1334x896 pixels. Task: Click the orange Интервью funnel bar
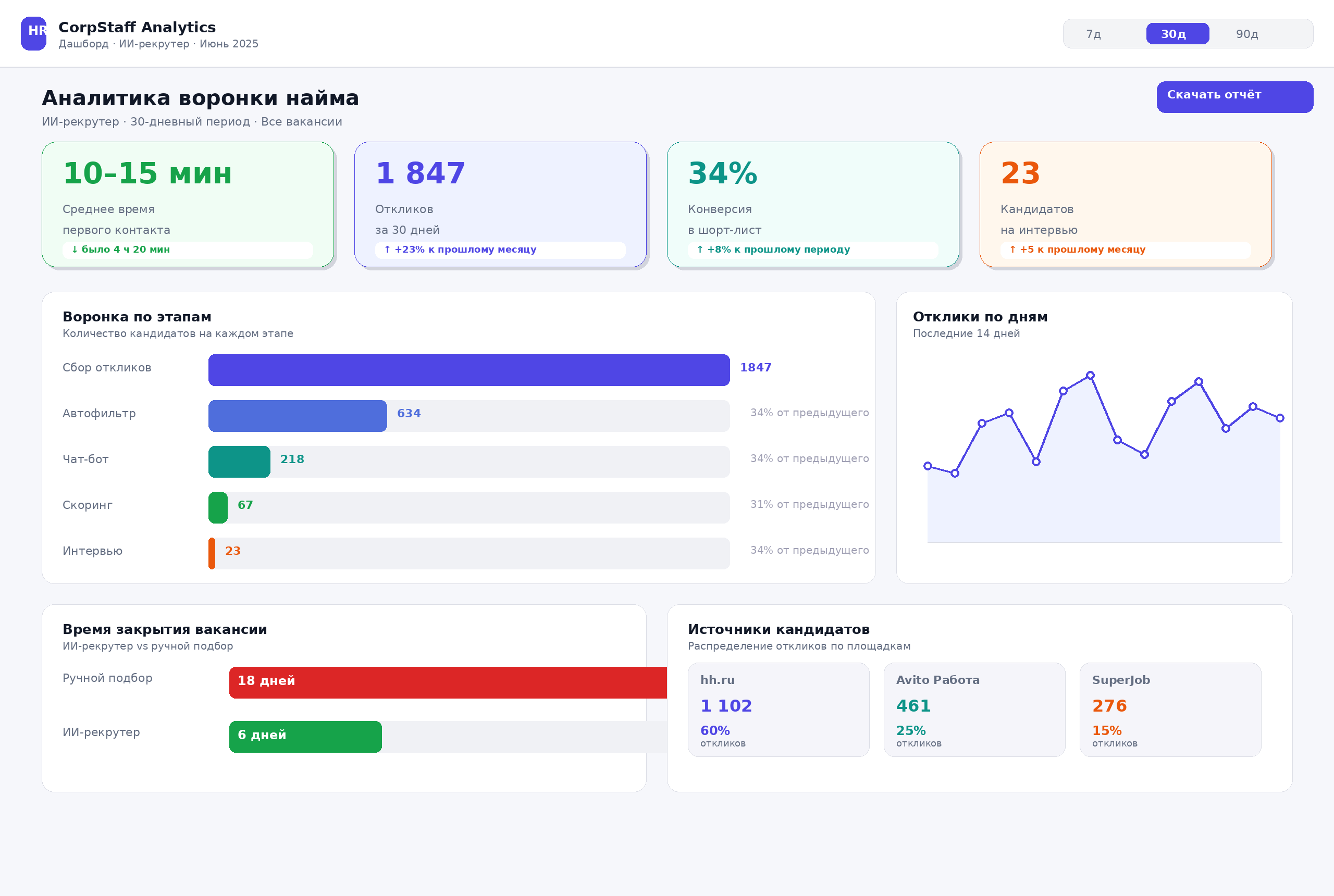212,553
